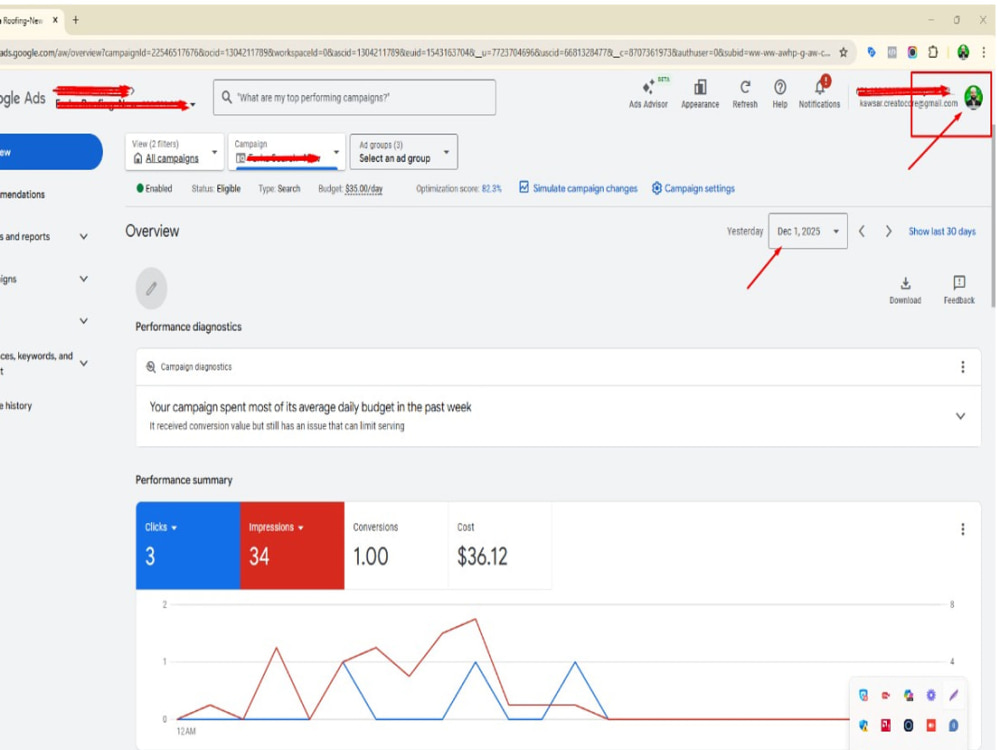Open Change history in the sidebar
This screenshot has height=750, width=1000.
[16, 406]
